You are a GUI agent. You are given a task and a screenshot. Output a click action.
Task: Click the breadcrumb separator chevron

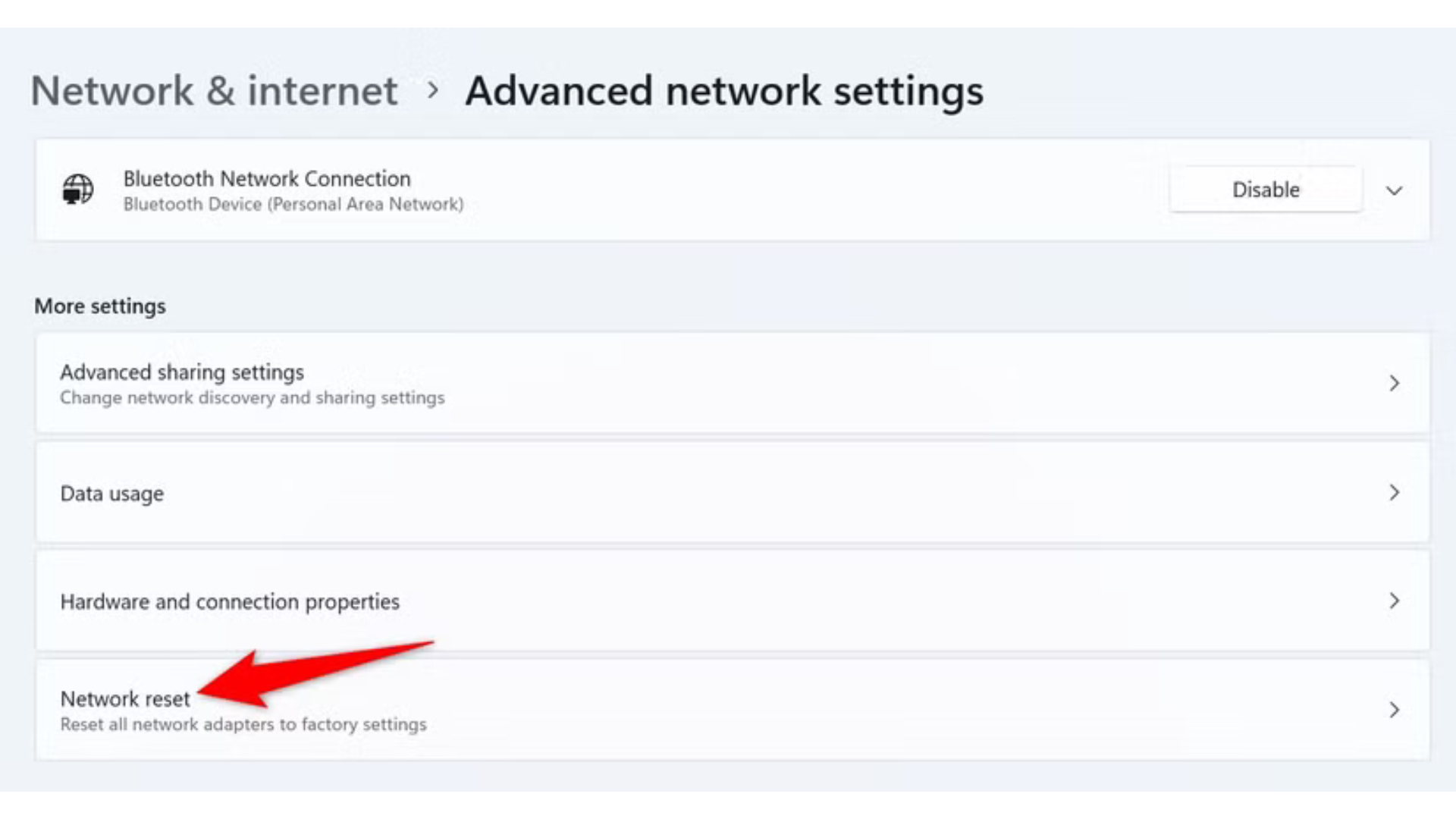433,90
